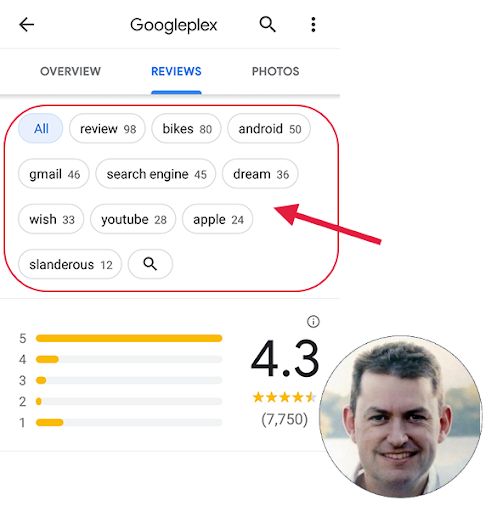
Task: Choose the gmail 46 chip
Action: (54, 174)
